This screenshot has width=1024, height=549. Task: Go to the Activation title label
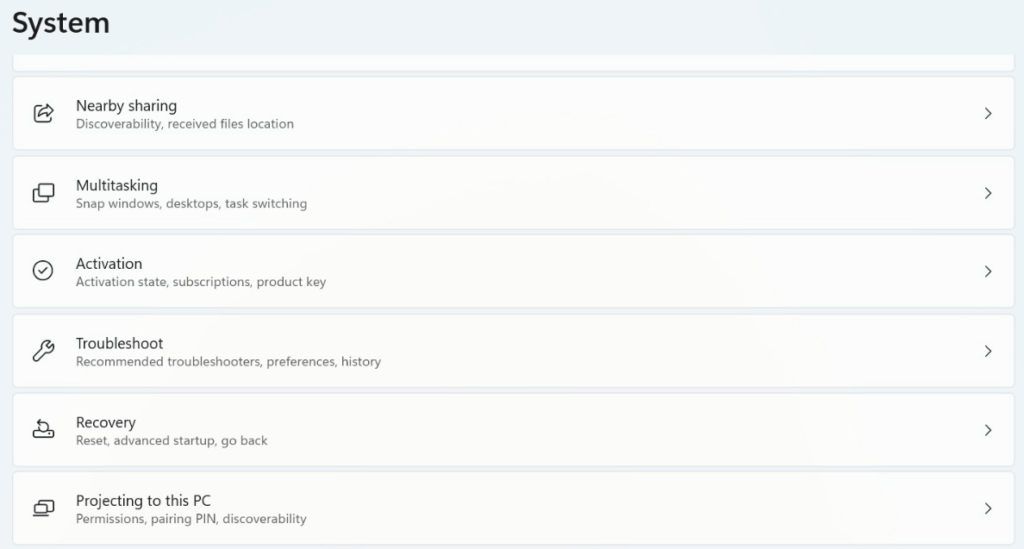pos(109,264)
